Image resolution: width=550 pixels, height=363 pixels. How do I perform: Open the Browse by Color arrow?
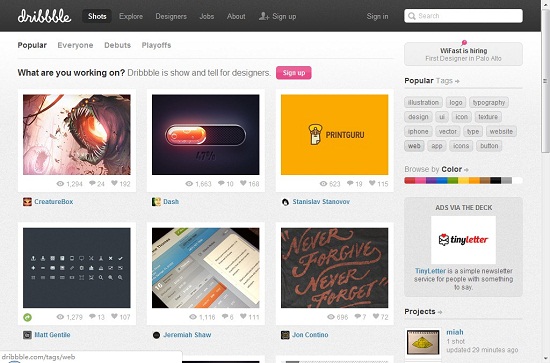(x=466, y=170)
